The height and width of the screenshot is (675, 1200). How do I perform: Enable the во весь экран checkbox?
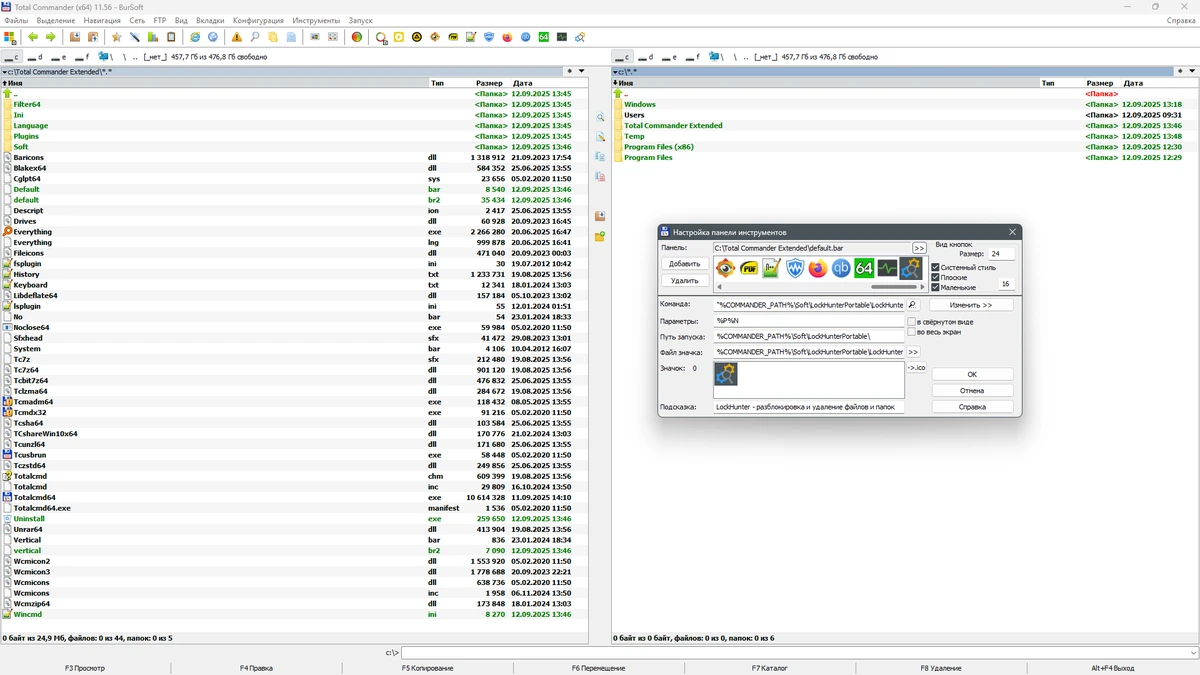(912, 332)
